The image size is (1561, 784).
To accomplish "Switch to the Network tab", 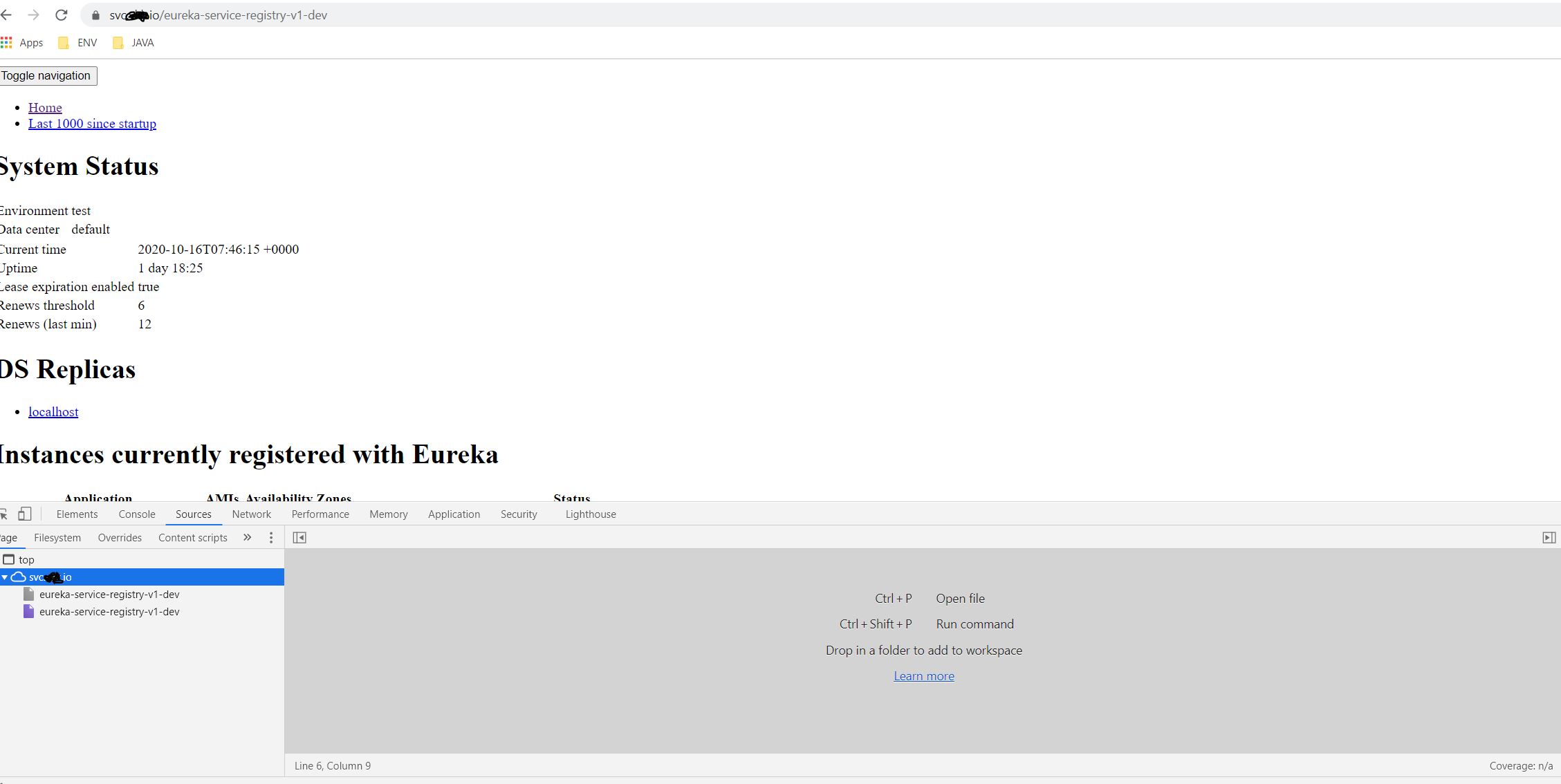I will click(x=251, y=514).
